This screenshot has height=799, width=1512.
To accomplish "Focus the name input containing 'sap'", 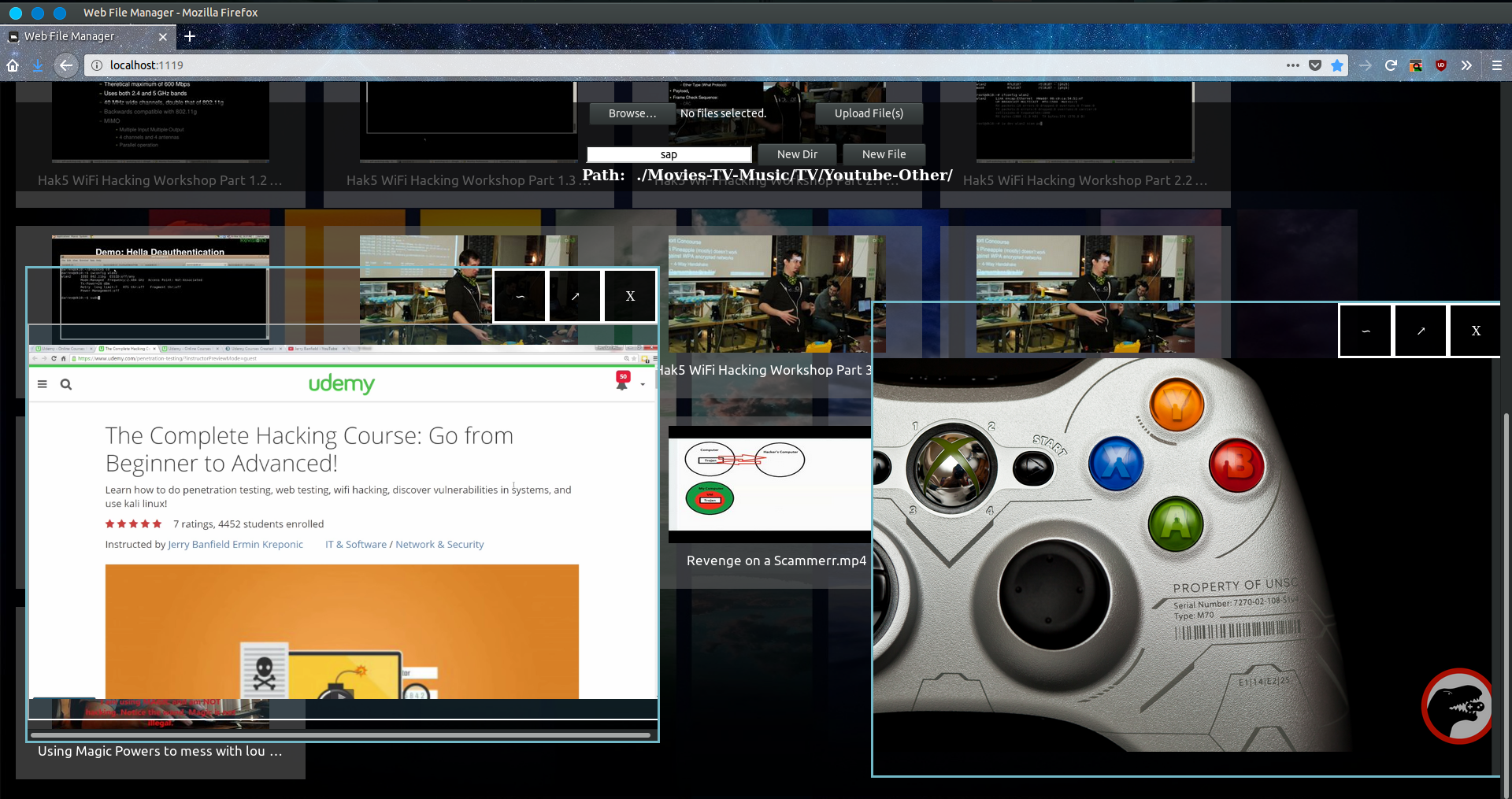I will coord(669,154).
